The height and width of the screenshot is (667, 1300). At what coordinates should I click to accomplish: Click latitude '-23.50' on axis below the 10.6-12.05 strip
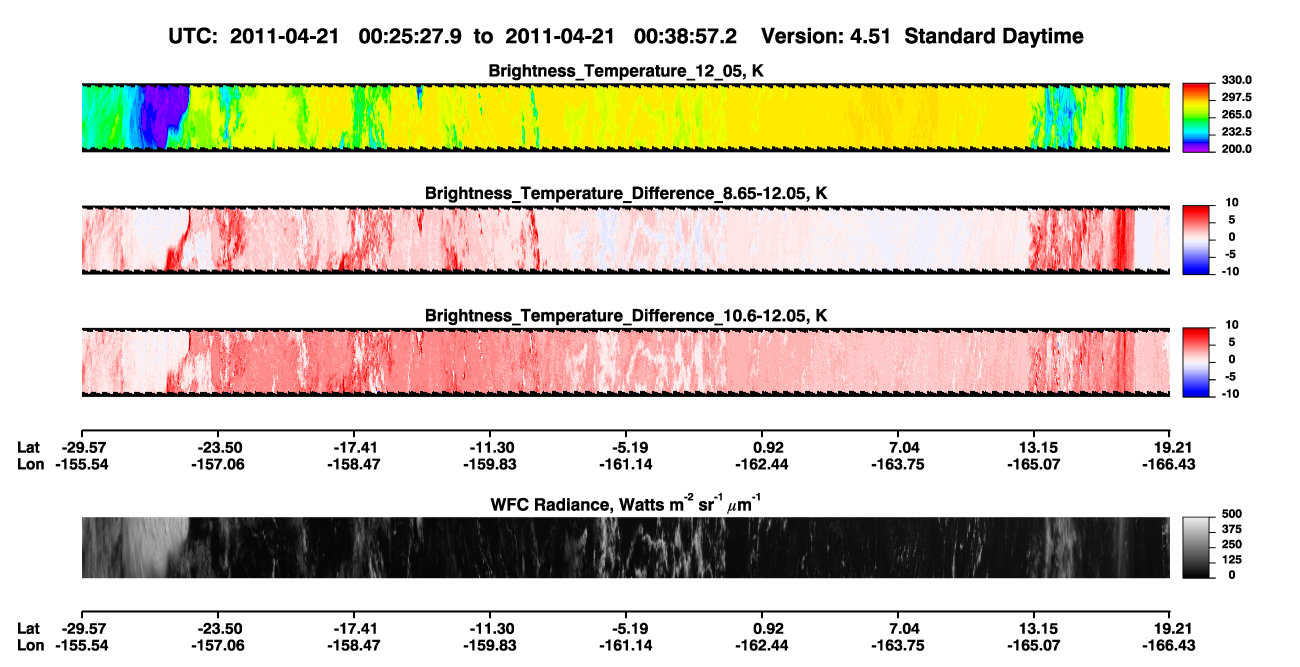pos(218,448)
